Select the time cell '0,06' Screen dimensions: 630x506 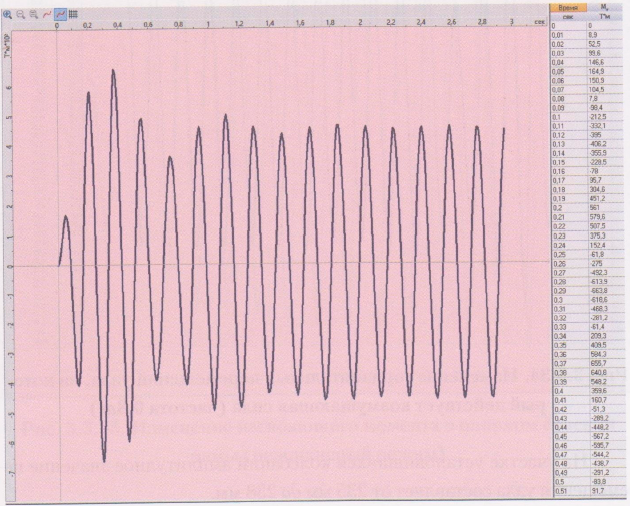pos(568,80)
